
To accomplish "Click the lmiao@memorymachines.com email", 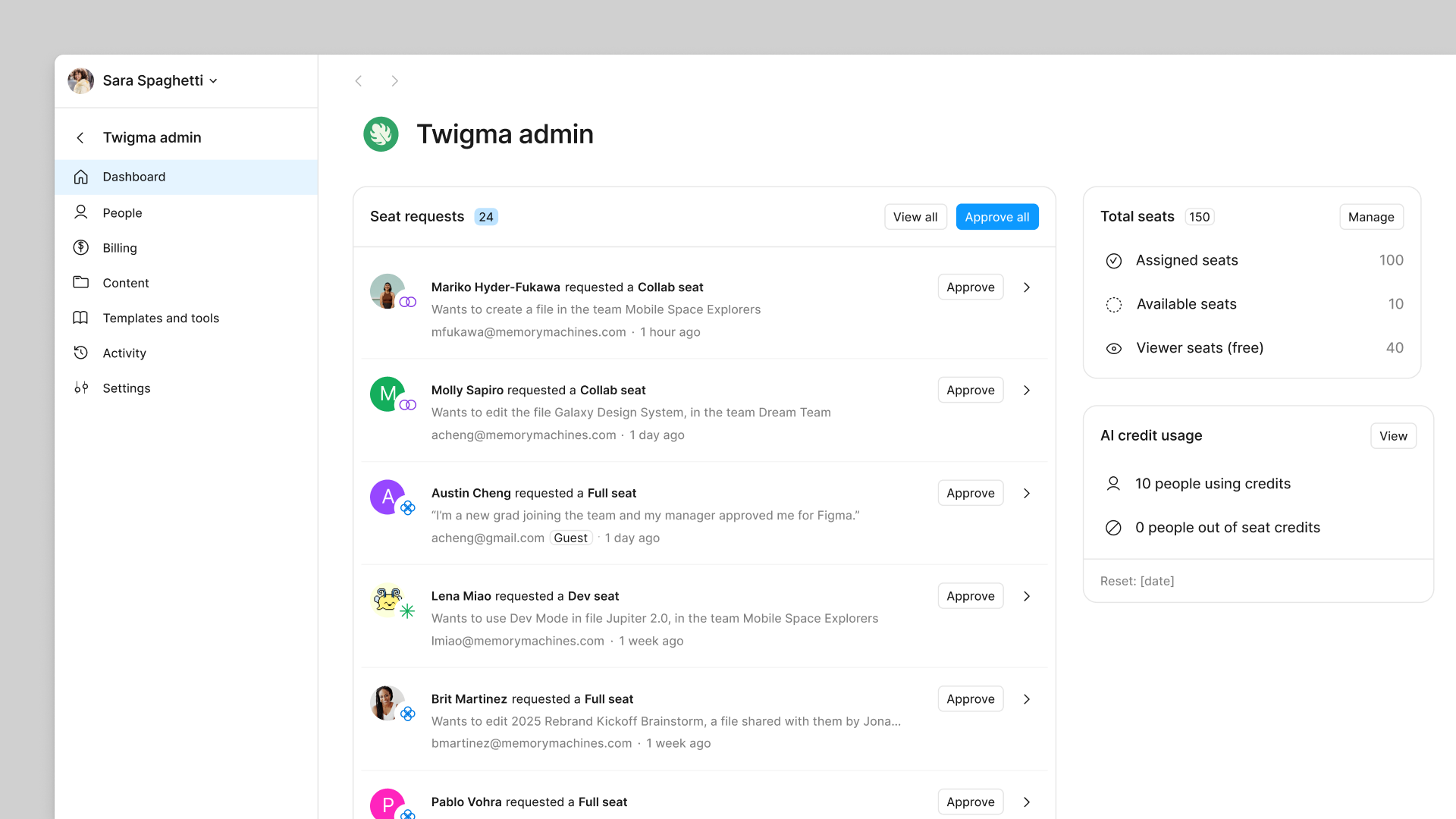I will (518, 641).
